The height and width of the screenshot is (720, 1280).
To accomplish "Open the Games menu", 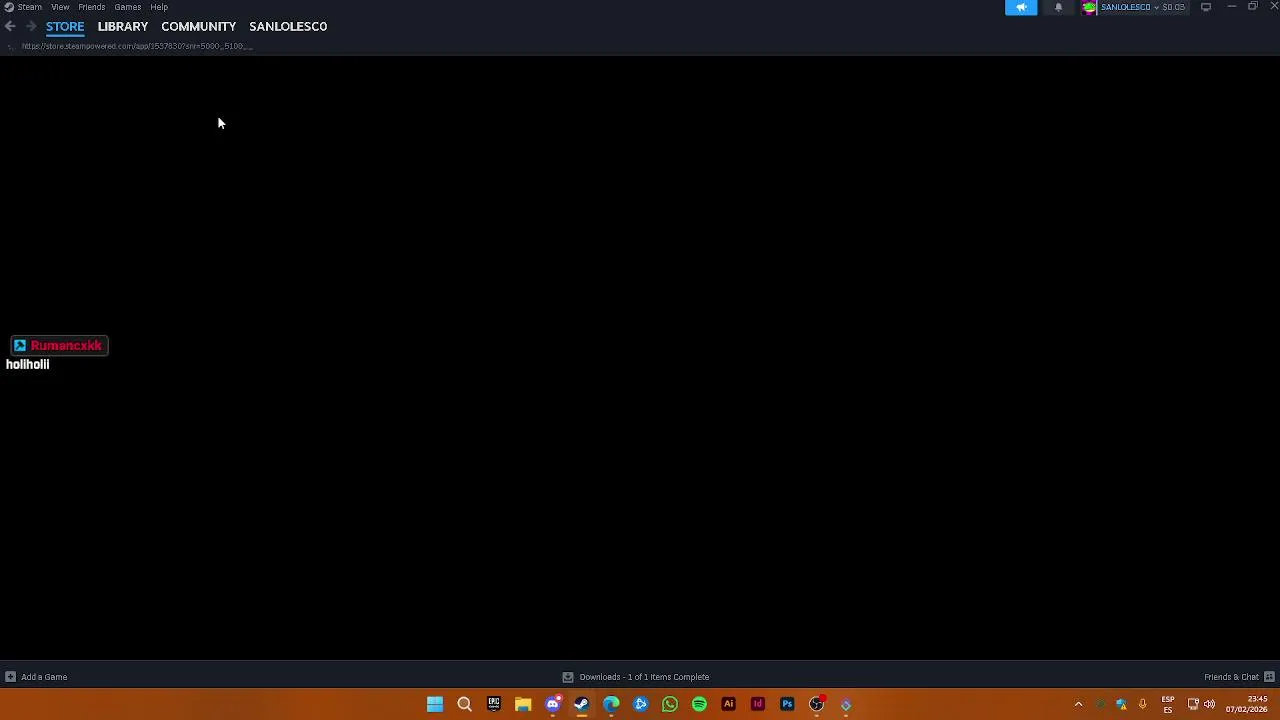I will [x=127, y=7].
